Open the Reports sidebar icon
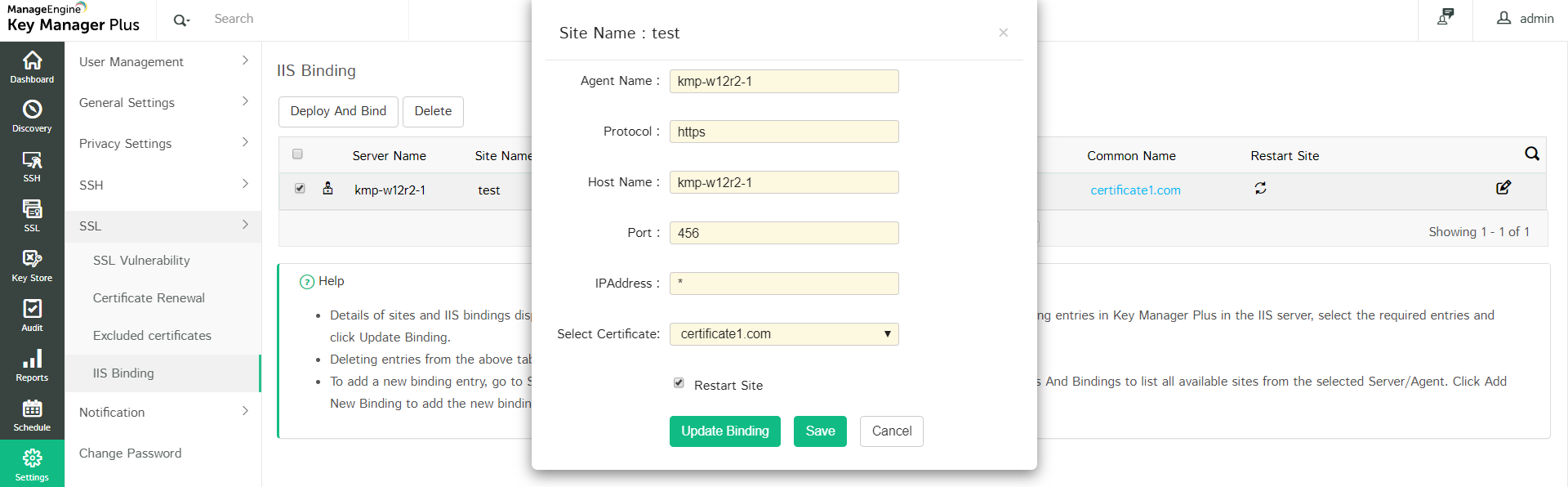 click(32, 365)
